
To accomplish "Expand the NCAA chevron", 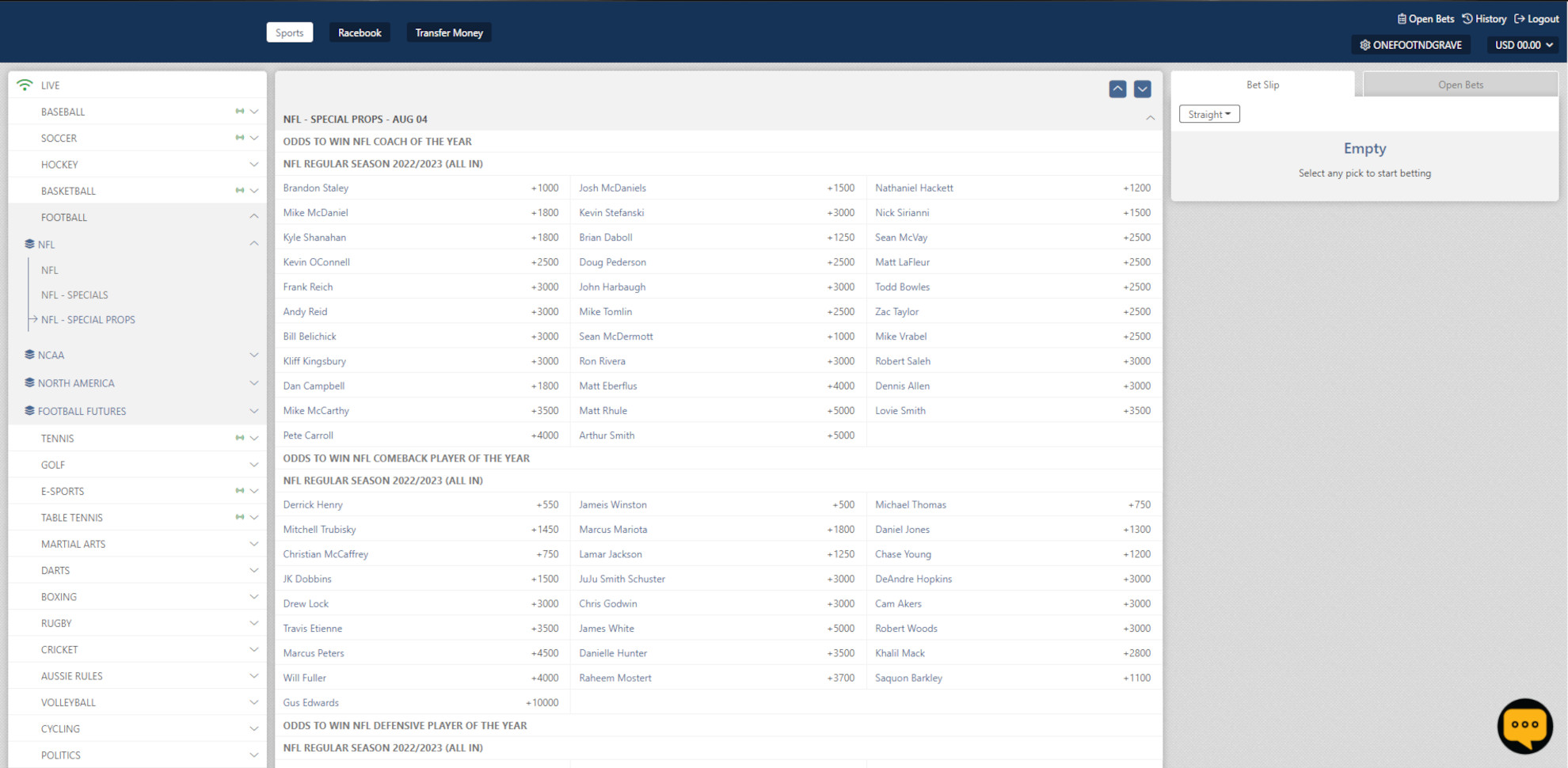I will (254, 355).
